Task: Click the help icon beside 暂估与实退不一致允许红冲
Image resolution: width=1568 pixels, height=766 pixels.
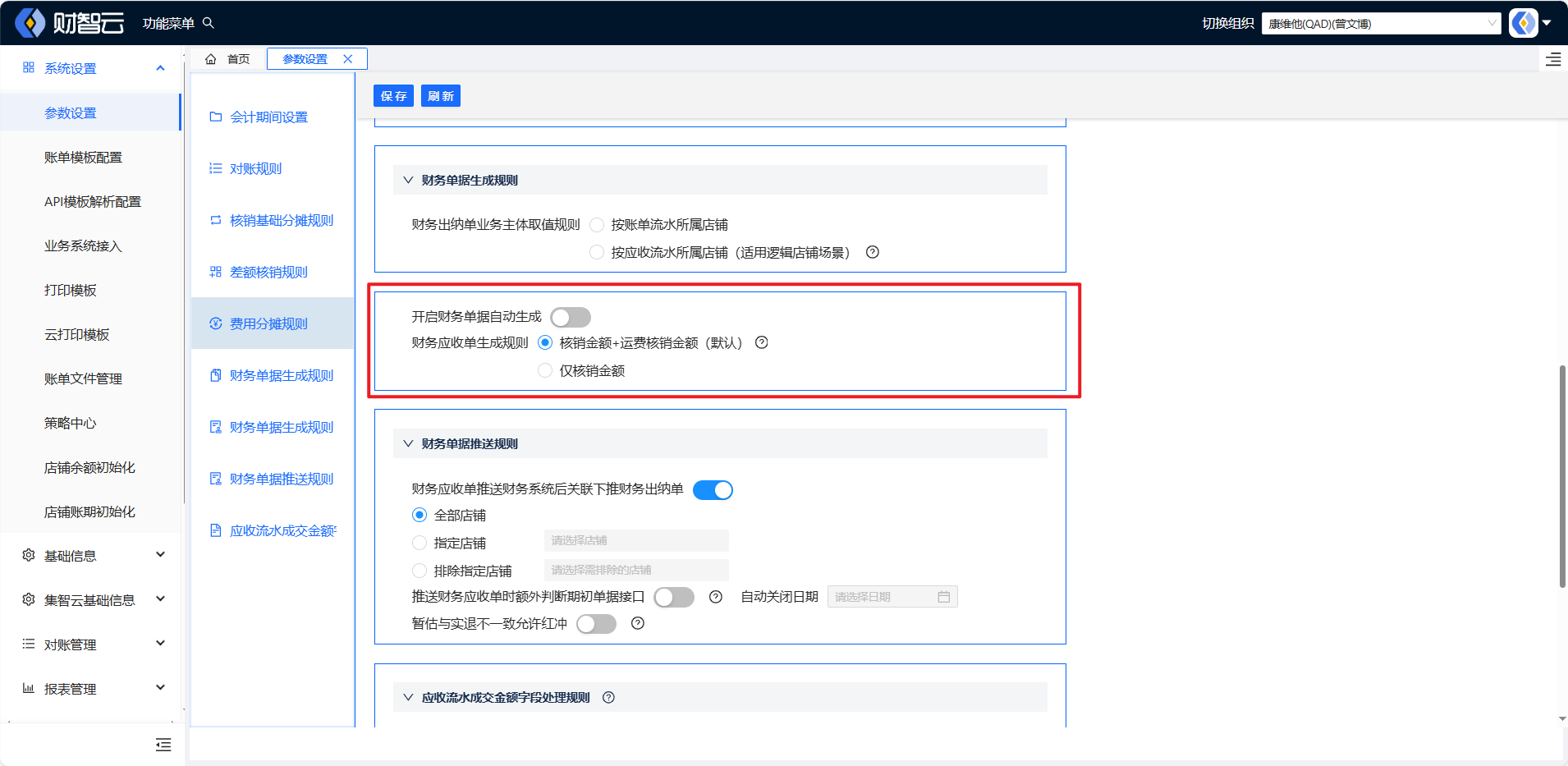Action: (x=638, y=623)
